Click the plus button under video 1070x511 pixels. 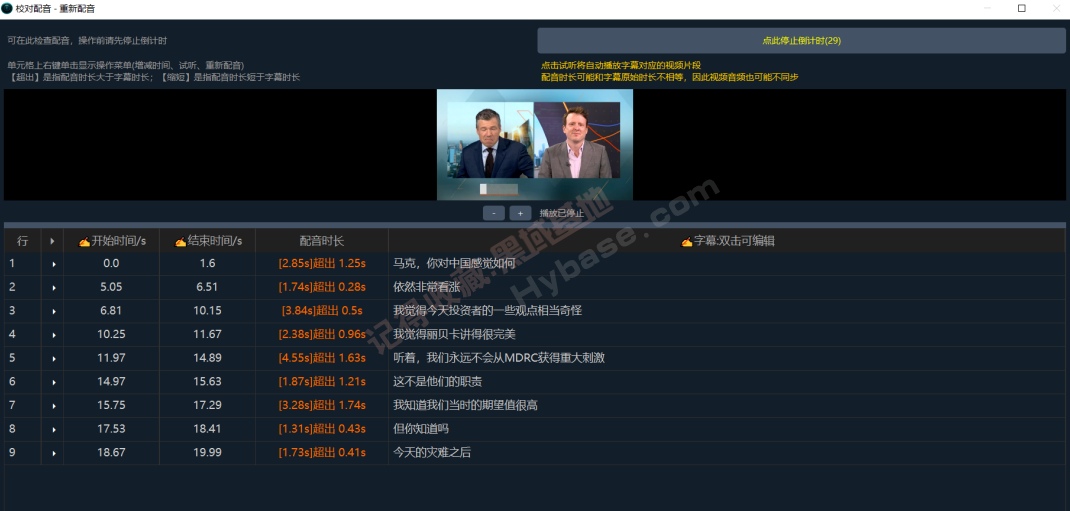pyautogui.click(x=520, y=213)
